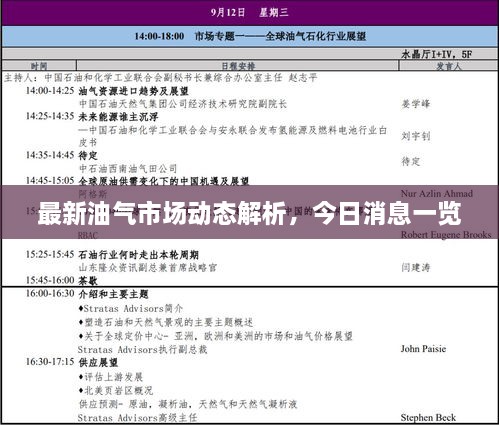Select topic 油气资源进口趋势及展望

[134, 91]
